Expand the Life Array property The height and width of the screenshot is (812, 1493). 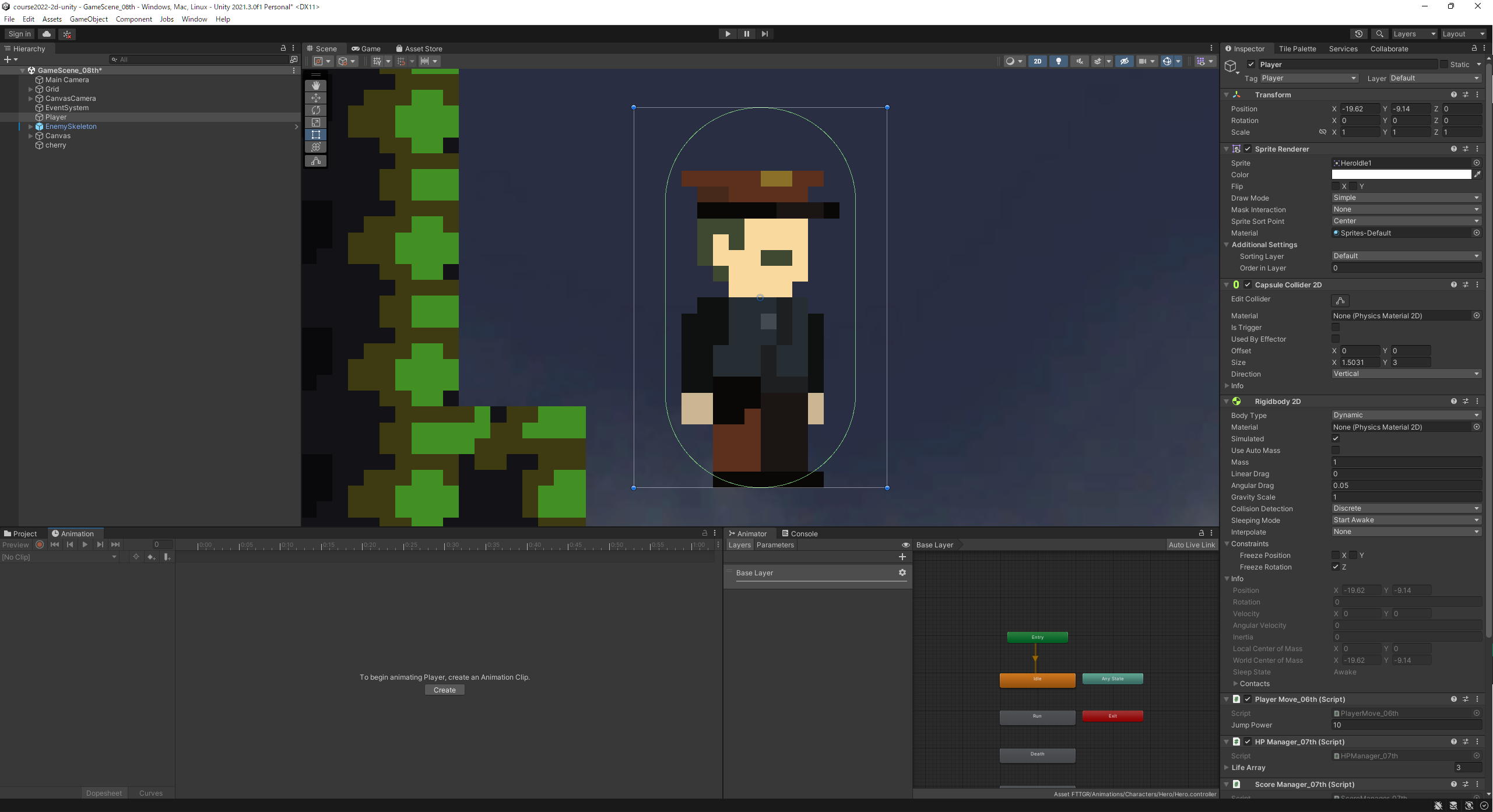pyautogui.click(x=1227, y=768)
